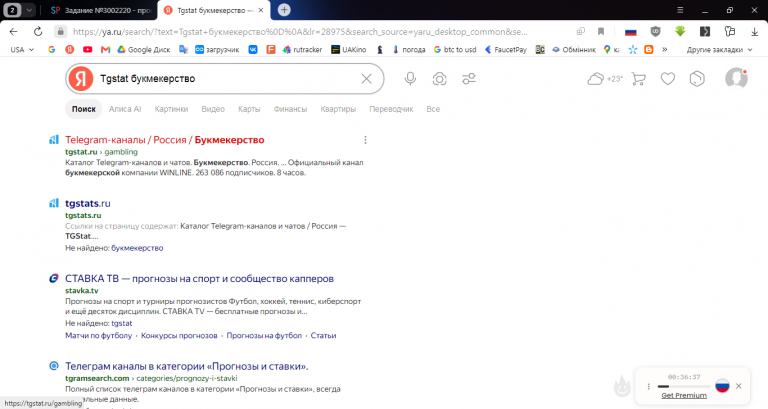Open the VK bookmark icon
Screen dimensions: 768x409
[x=253, y=49]
